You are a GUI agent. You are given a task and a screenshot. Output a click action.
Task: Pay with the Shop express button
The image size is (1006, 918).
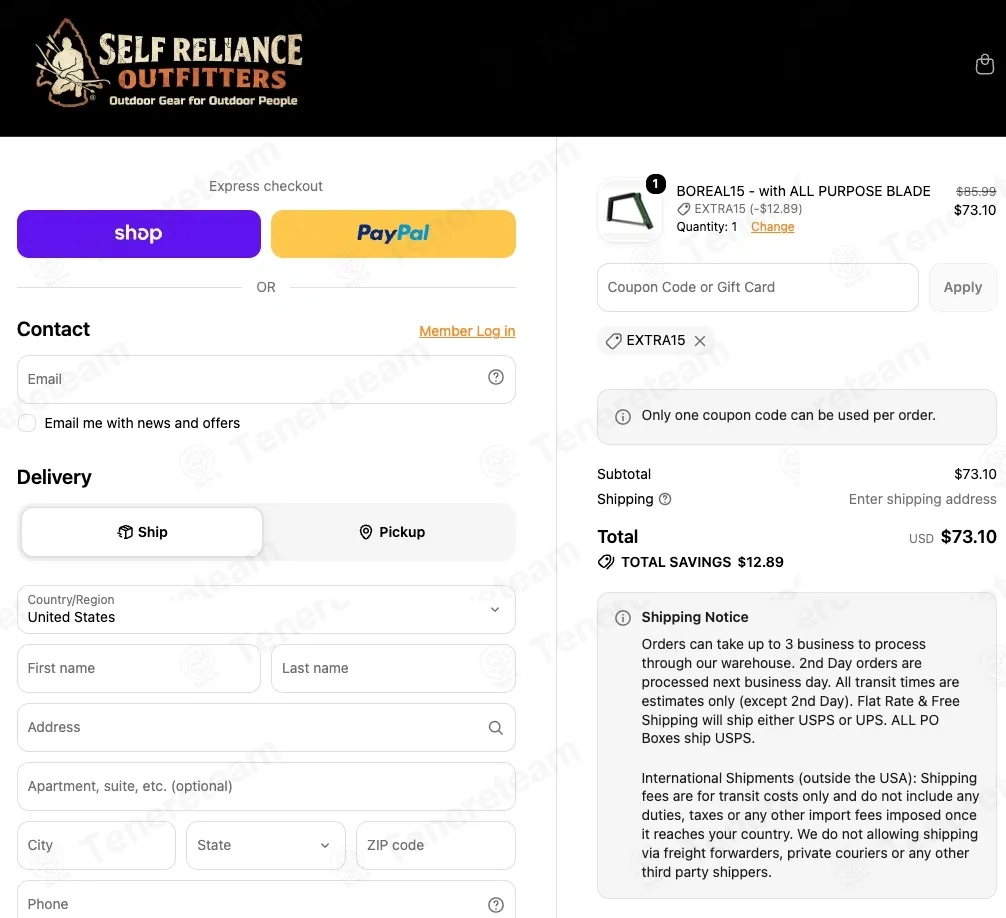click(x=139, y=234)
